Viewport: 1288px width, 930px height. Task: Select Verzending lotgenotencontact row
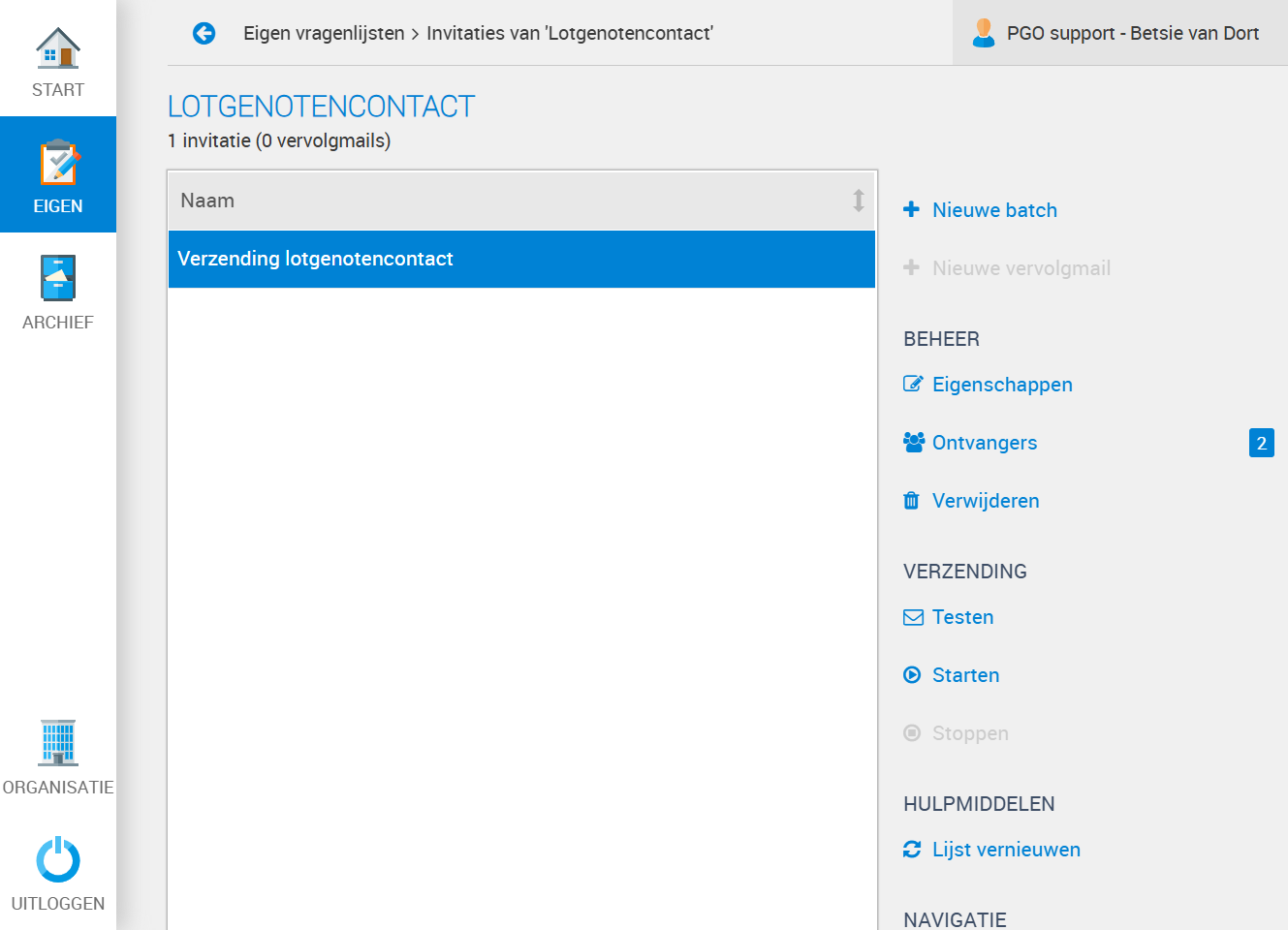[x=521, y=259]
